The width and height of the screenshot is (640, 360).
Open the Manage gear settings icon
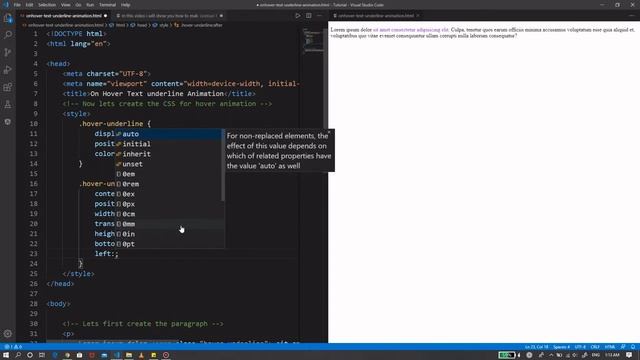click(8, 334)
